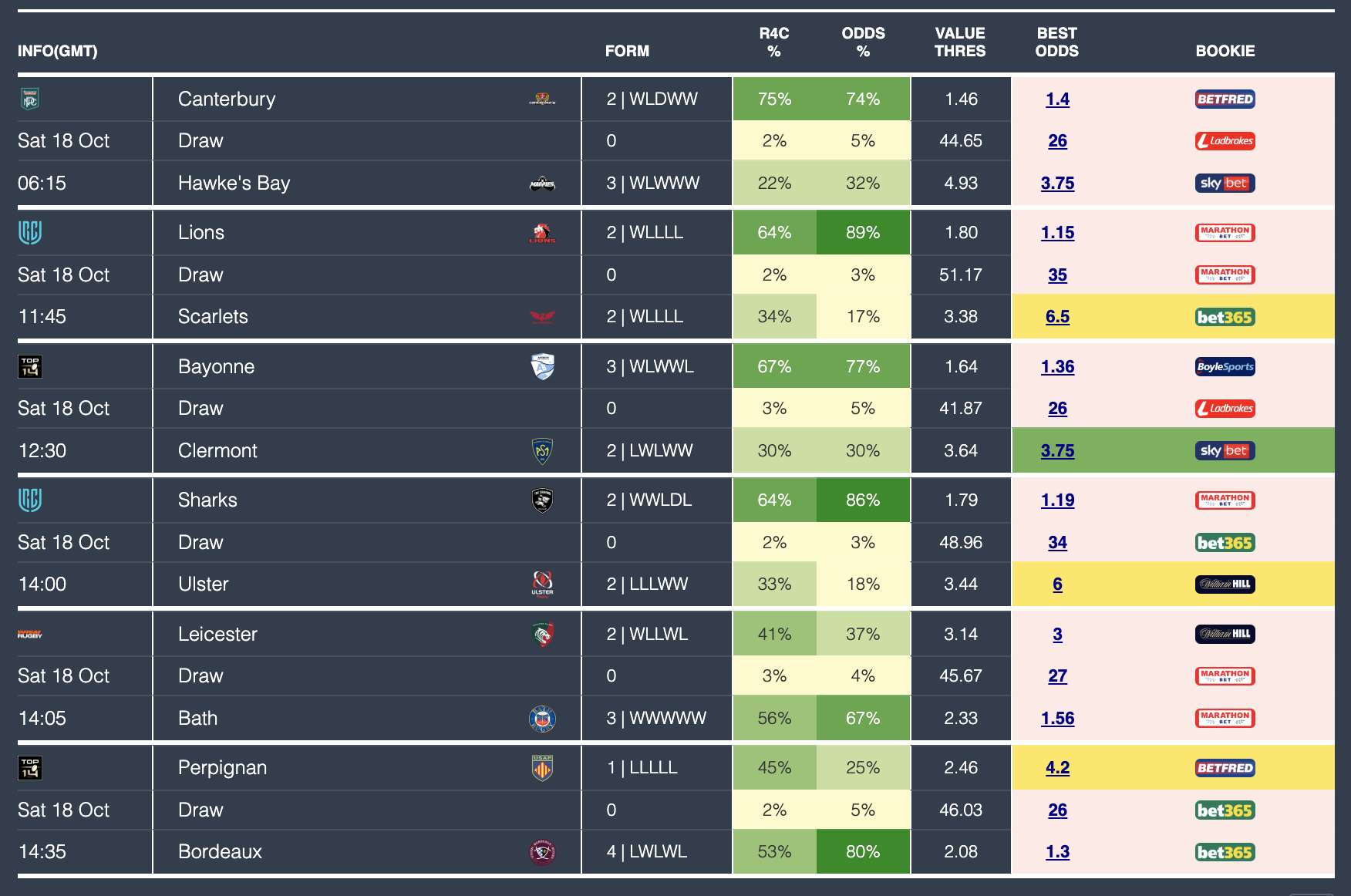This screenshot has height=896, width=1351.
Task: Click the Sky Bet logo for Clermont
Action: tap(1225, 451)
